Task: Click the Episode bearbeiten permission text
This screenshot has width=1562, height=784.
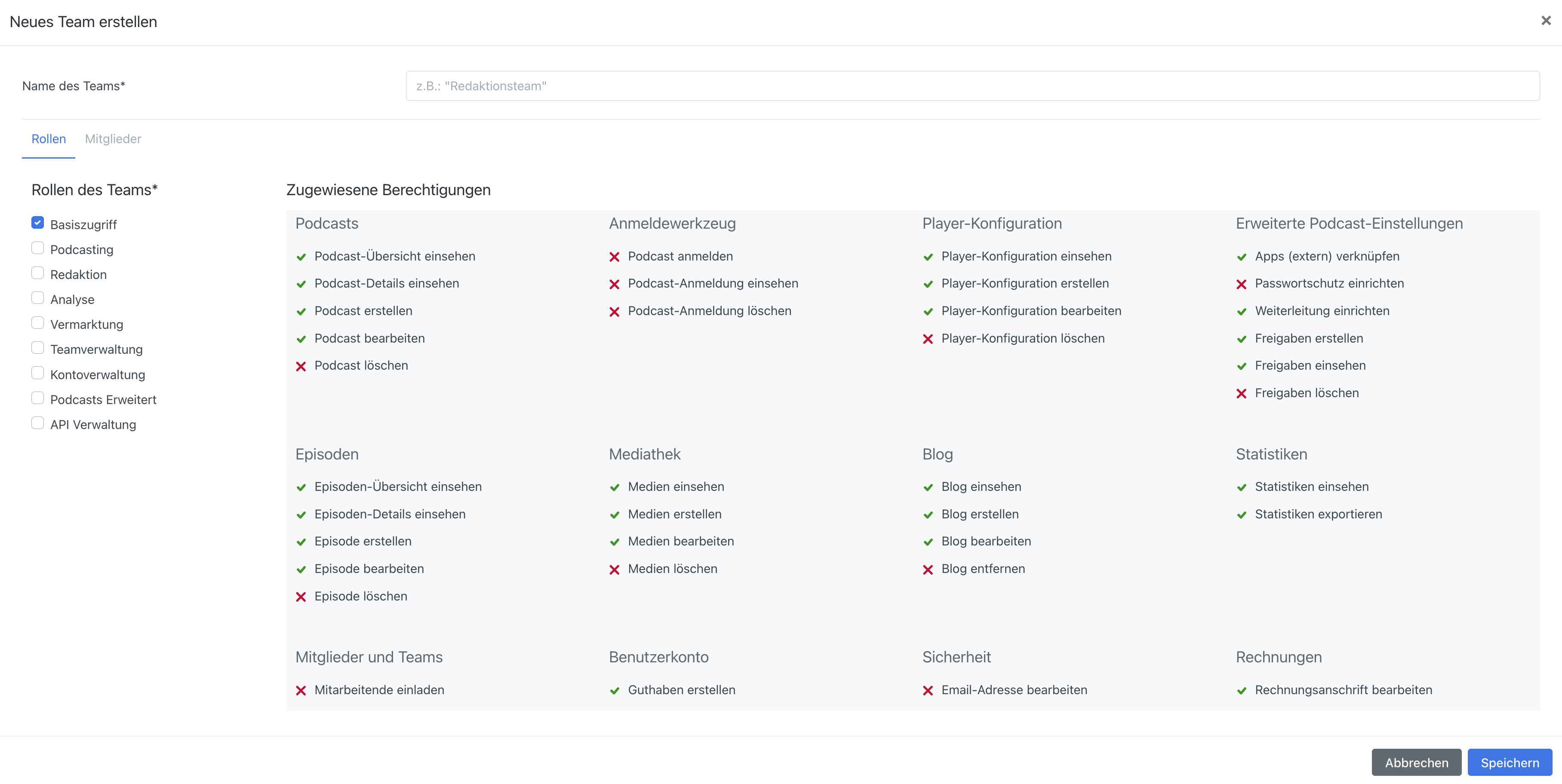Action: click(x=369, y=568)
